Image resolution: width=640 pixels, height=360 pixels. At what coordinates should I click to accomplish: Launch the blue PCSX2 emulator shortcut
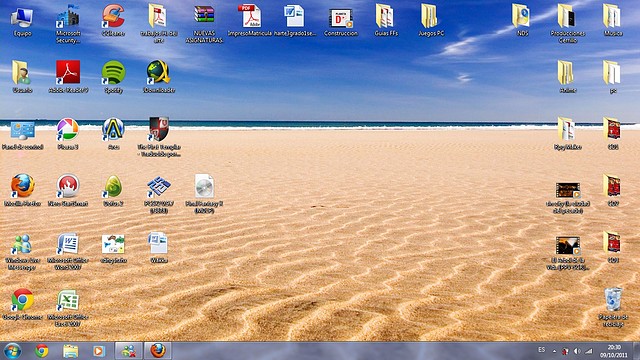(x=158, y=187)
